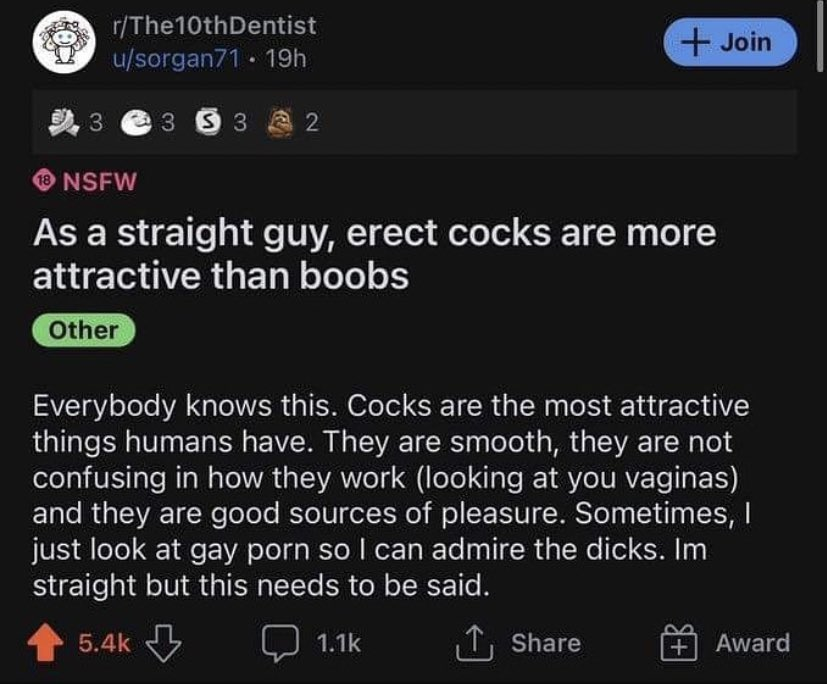Click the 18+ NSFW badge icon

[44, 182]
